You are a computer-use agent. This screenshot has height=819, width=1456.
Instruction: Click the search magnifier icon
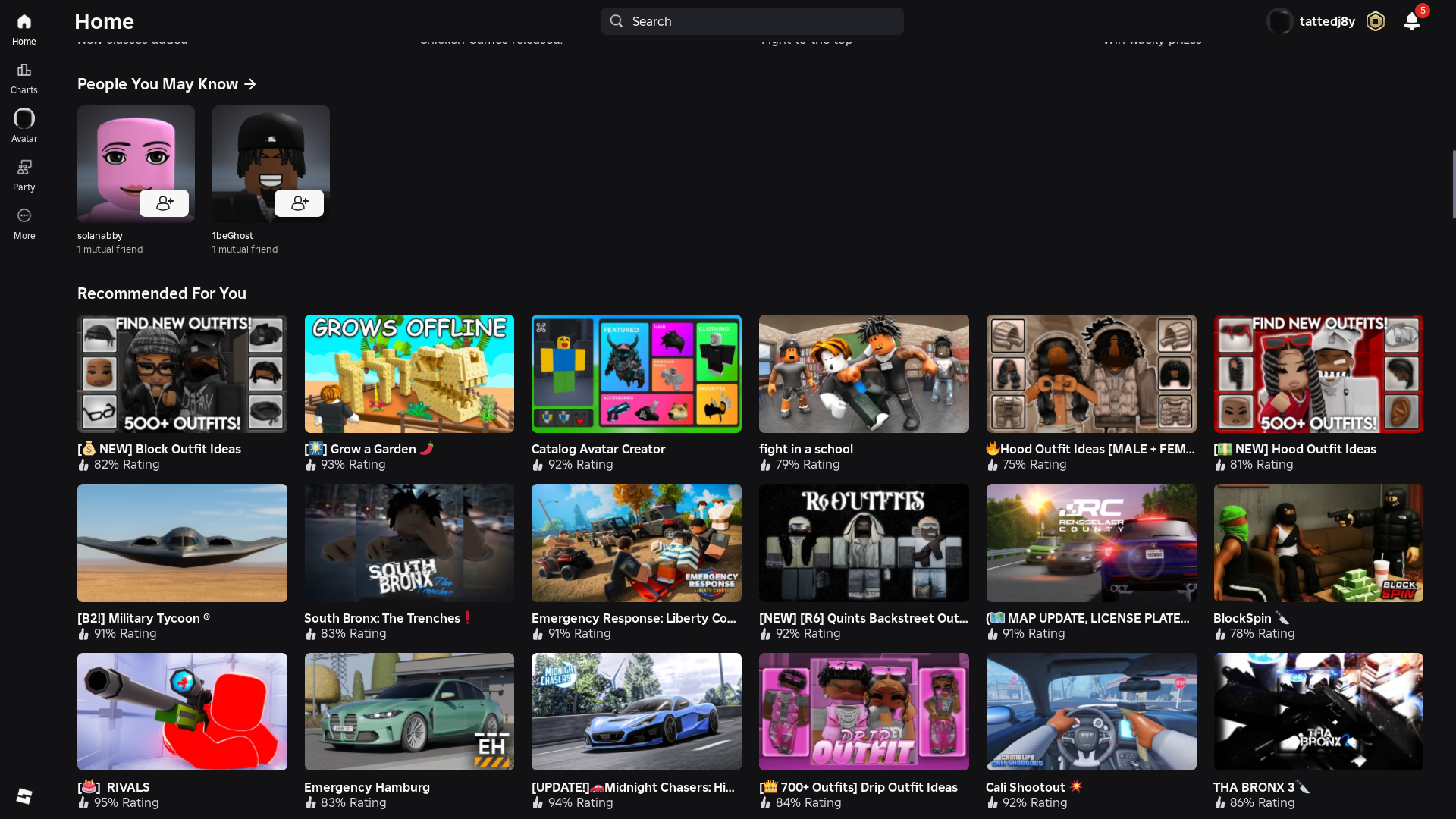coord(617,21)
